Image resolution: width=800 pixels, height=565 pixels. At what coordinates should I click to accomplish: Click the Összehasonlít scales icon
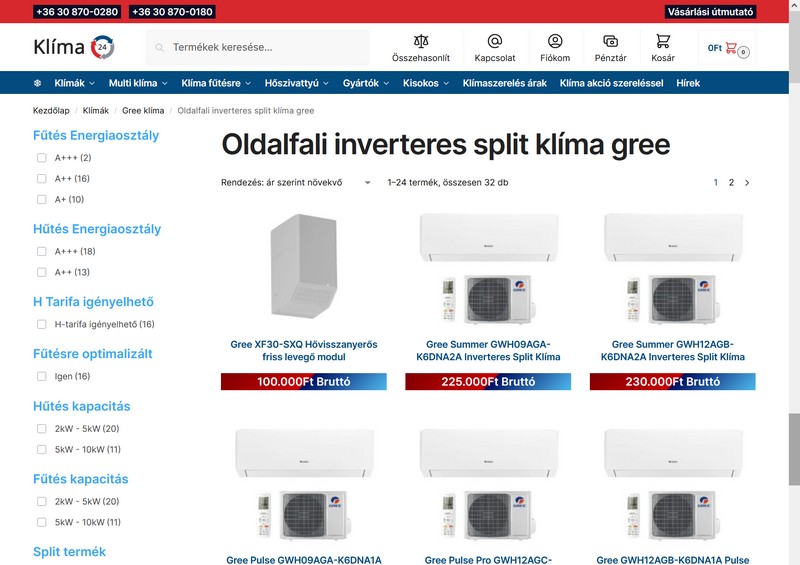click(x=420, y=41)
